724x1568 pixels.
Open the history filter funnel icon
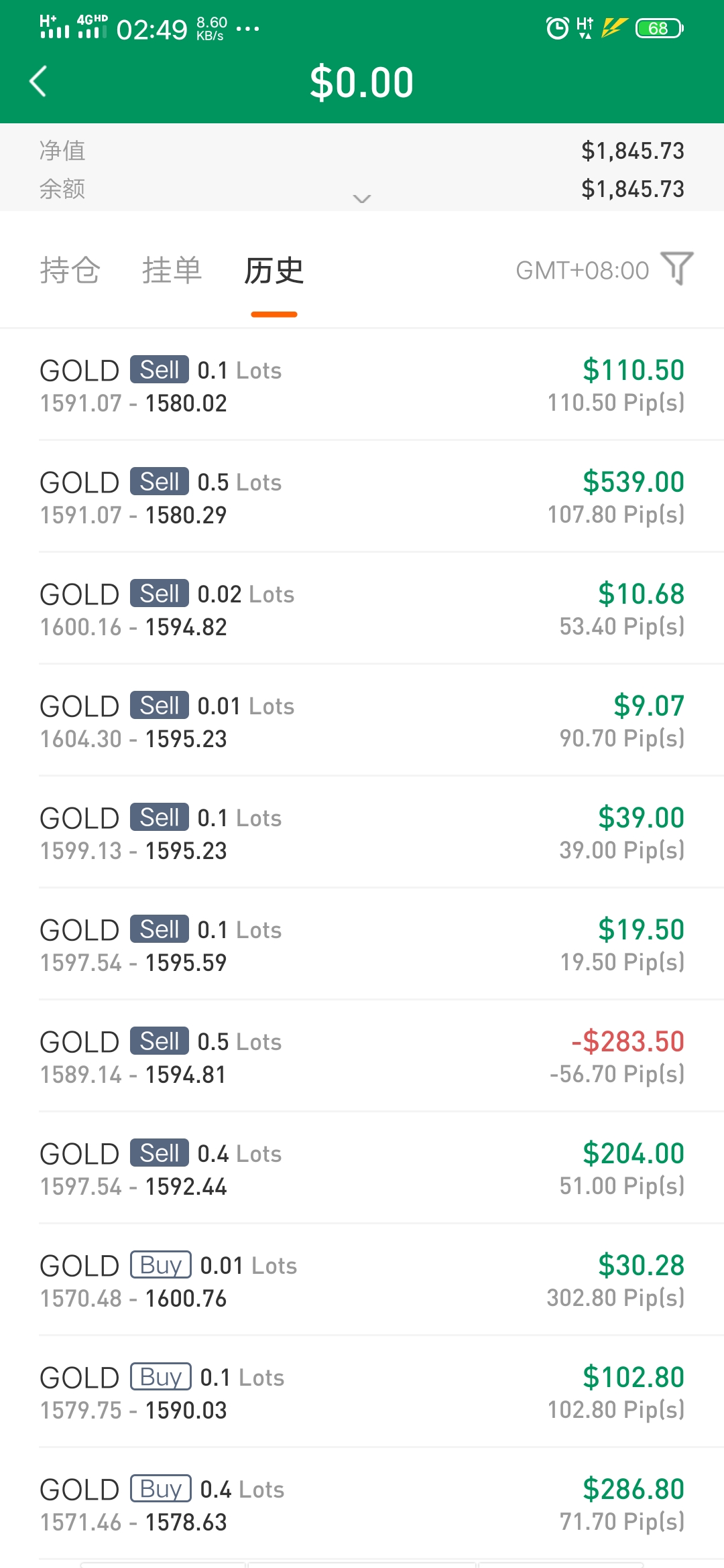pyautogui.click(x=676, y=269)
